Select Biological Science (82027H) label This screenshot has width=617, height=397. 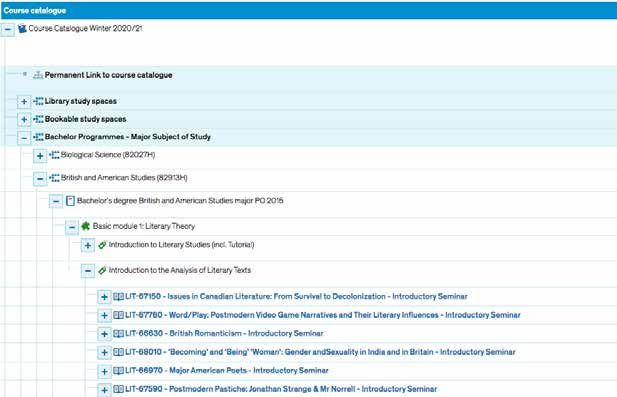[x=108, y=155]
